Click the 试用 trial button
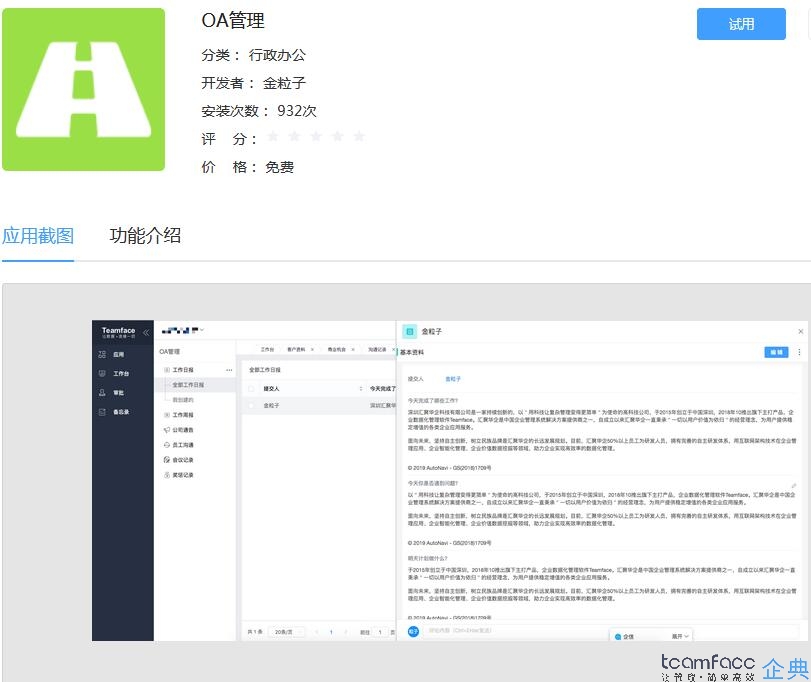Screen dimensions: 811x682 tap(741, 24)
